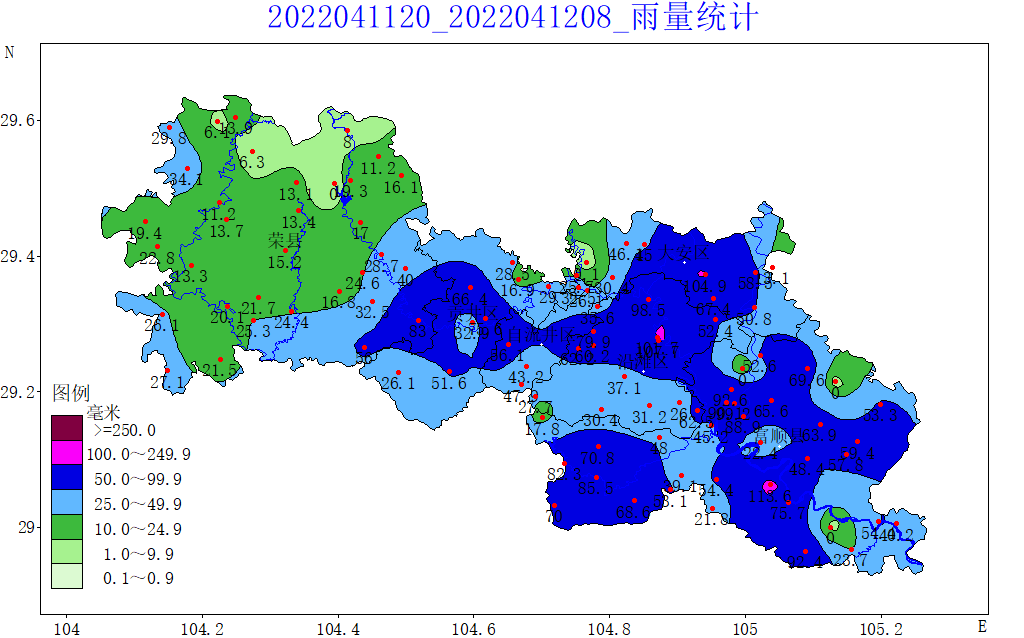Click the 富顺 county label on the map

(x=772, y=435)
